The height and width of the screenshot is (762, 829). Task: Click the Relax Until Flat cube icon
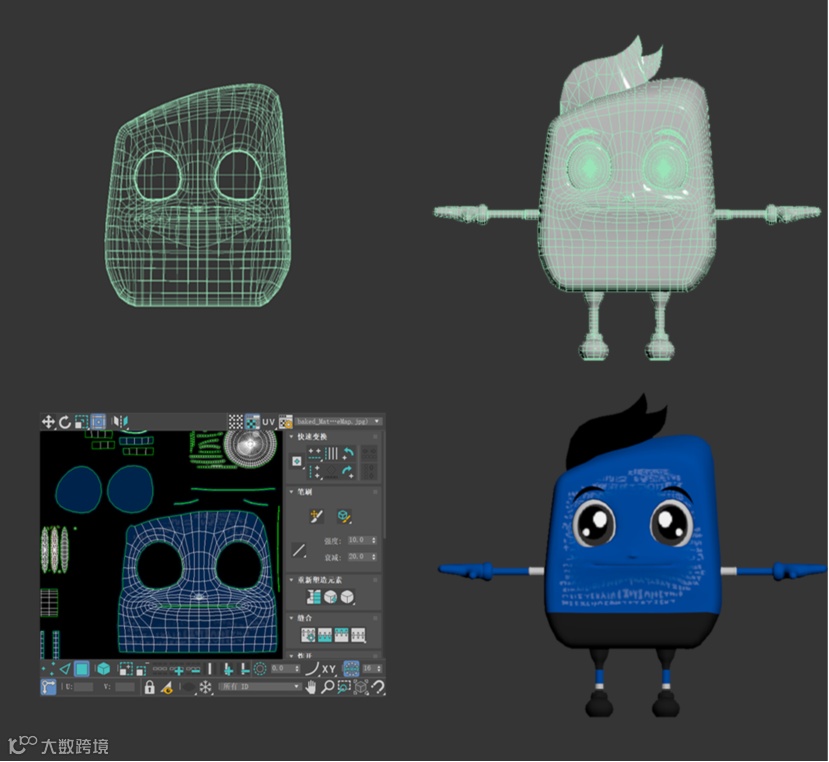(x=330, y=597)
